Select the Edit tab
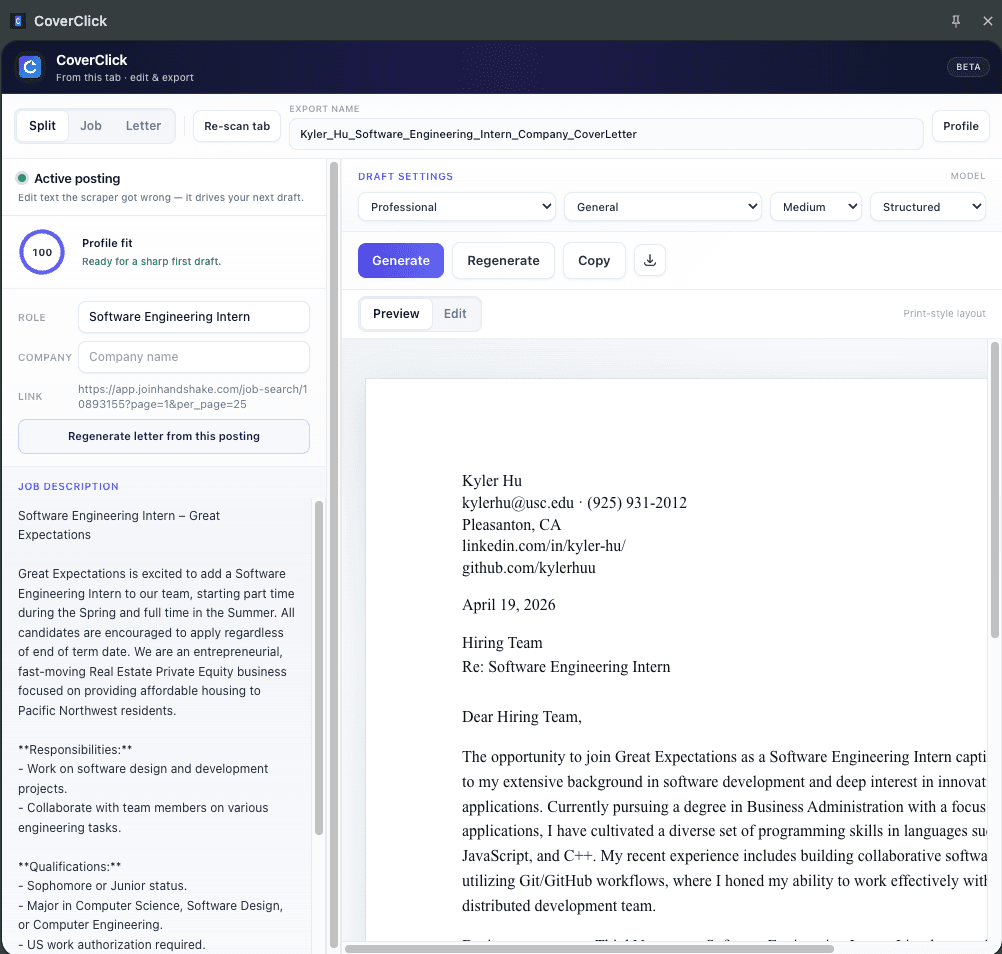Screen dimensions: 1002x954 [455, 314]
